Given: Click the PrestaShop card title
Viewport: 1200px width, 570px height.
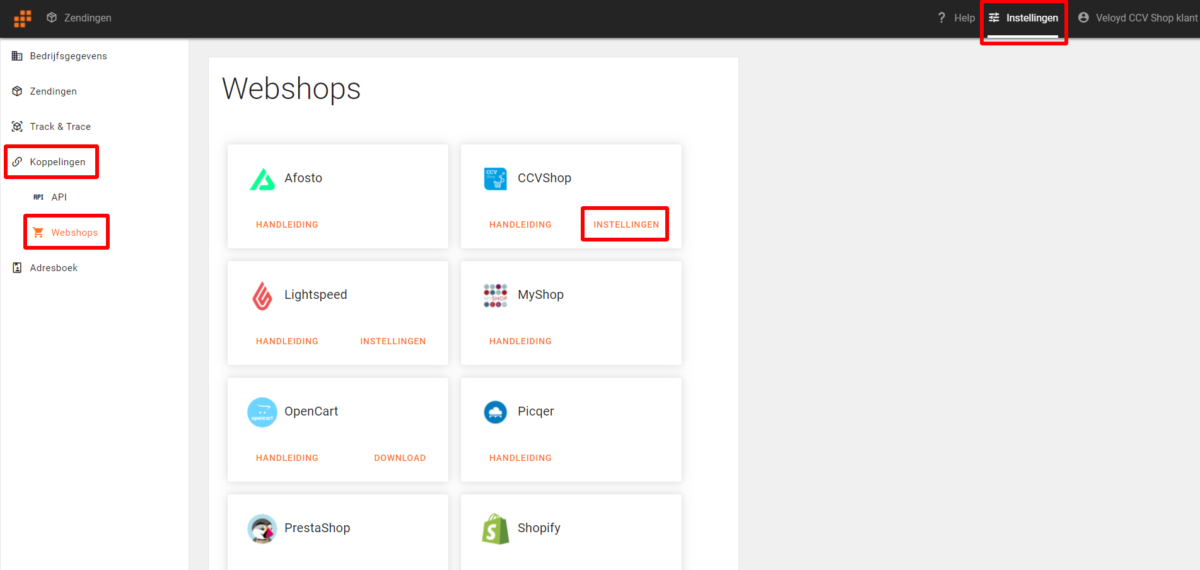Looking at the screenshot, I should [317, 528].
